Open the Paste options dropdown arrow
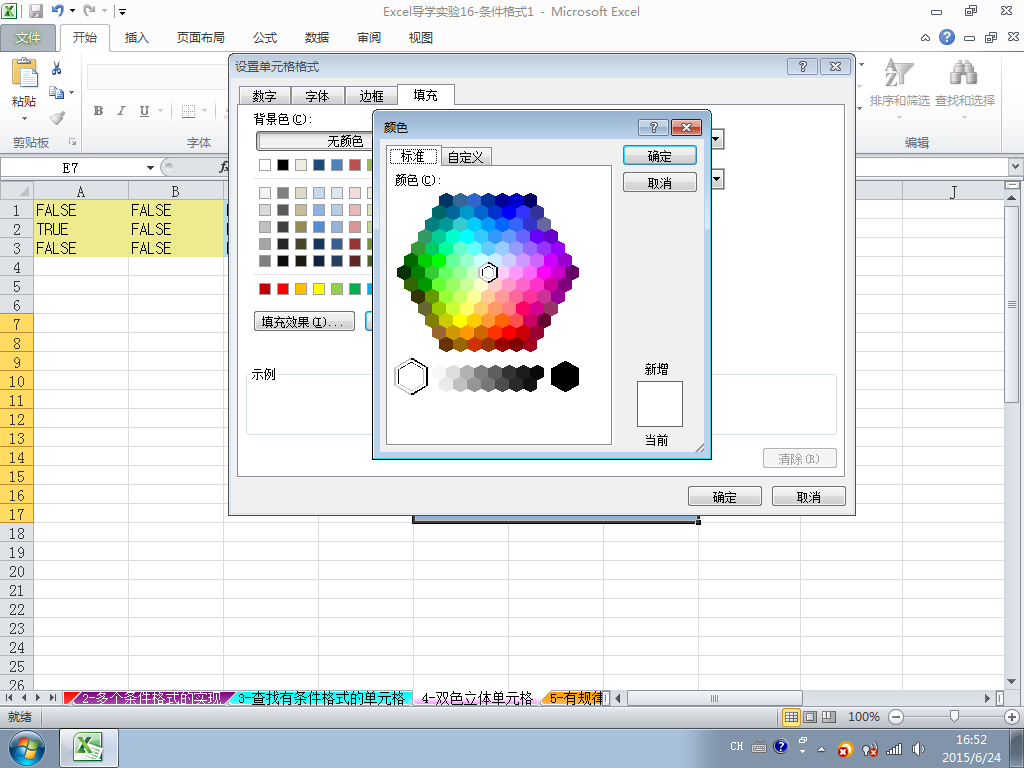The image size is (1024, 768). click(25, 118)
